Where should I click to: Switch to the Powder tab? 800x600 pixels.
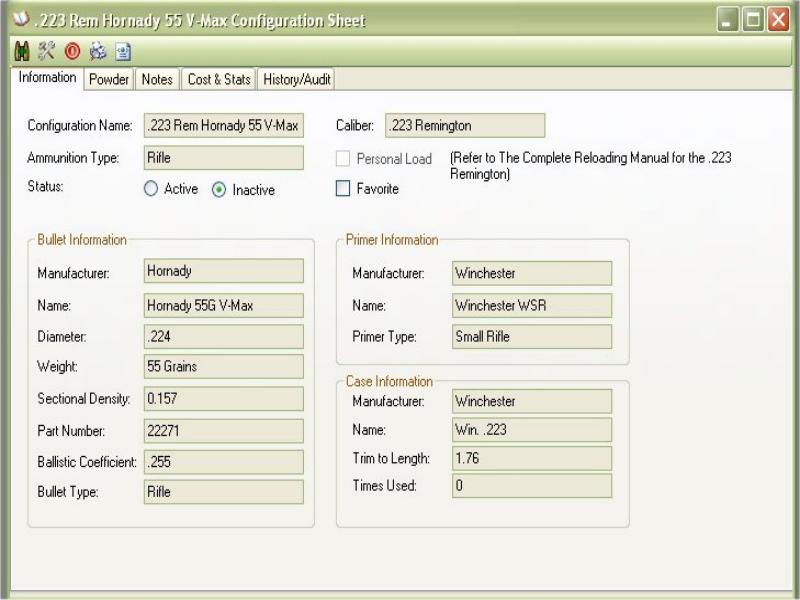(109, 80)
